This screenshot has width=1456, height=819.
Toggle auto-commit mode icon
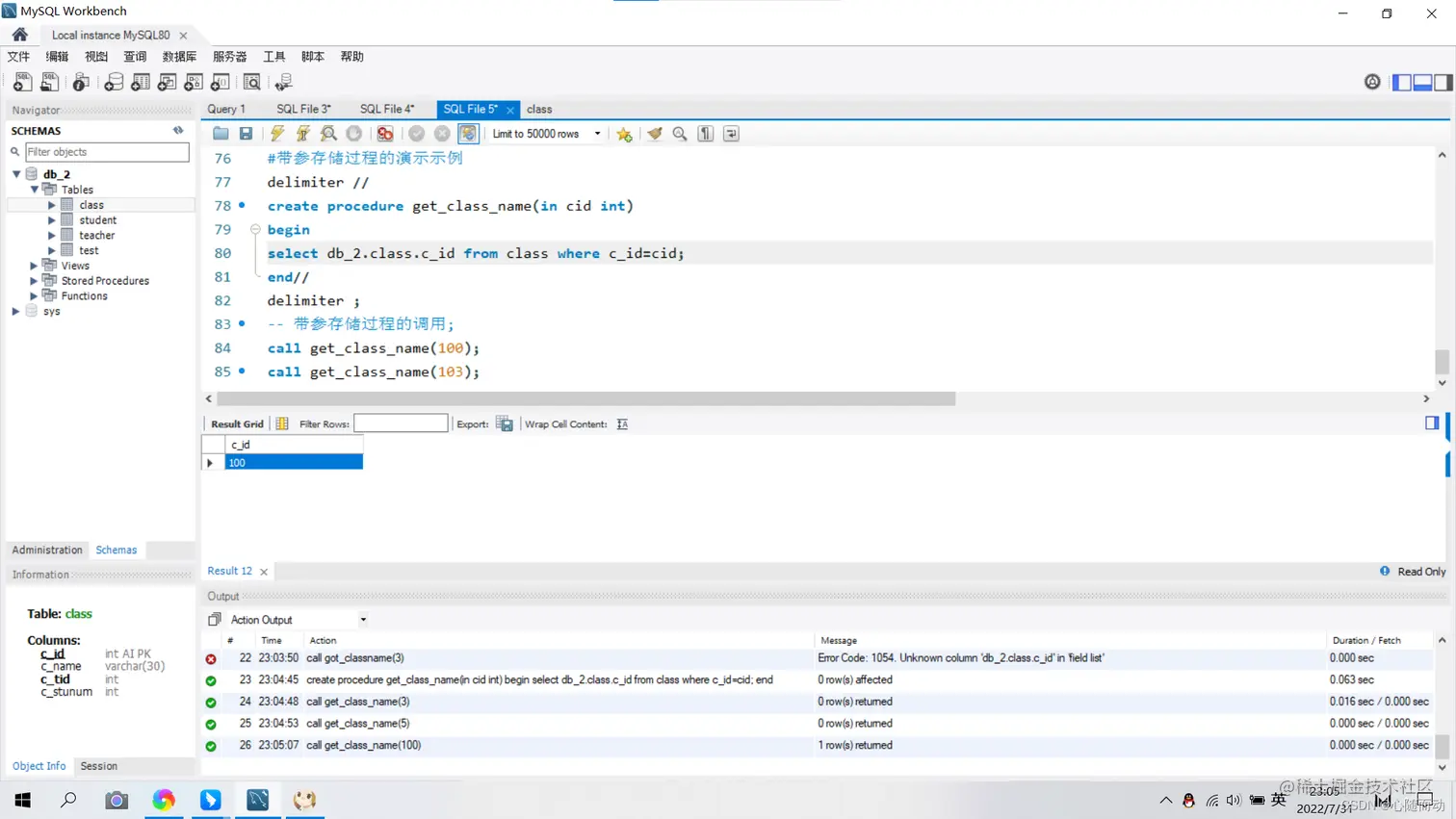(x=468, y=134)
